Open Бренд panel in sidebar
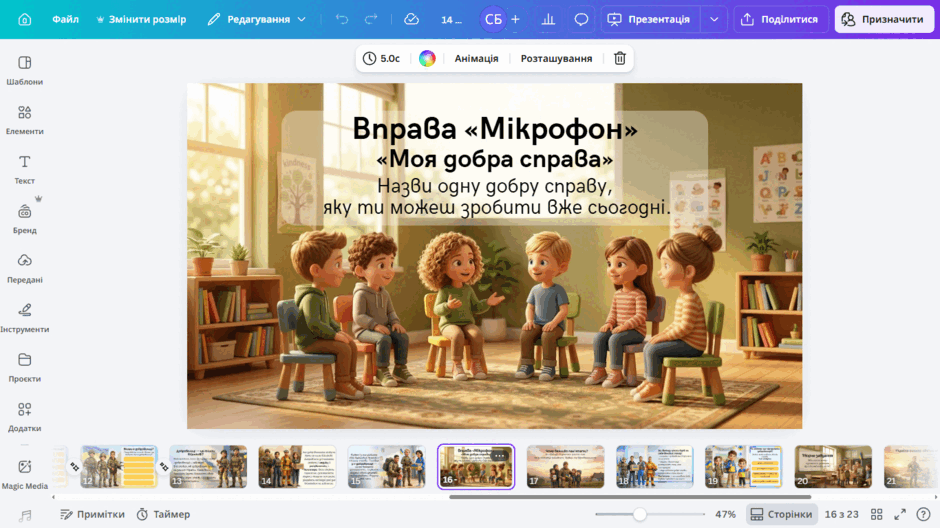 coord(25,219)
